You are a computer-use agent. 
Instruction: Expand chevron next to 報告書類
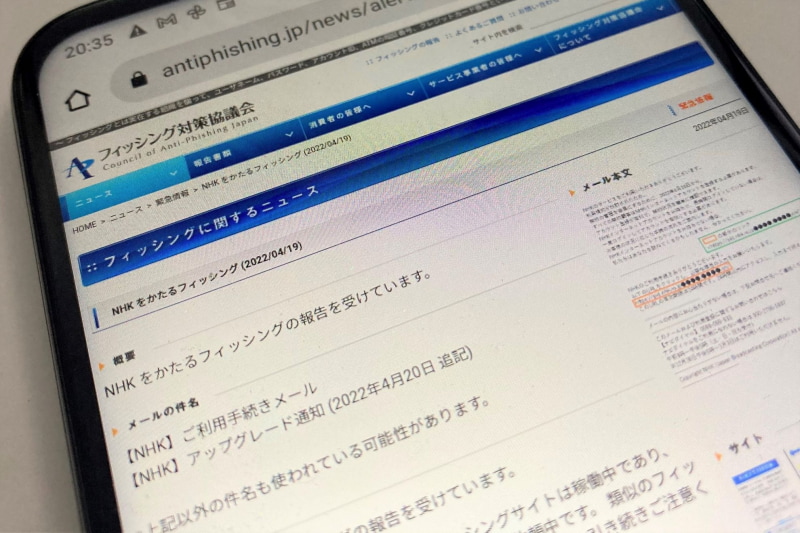[289, 135]
